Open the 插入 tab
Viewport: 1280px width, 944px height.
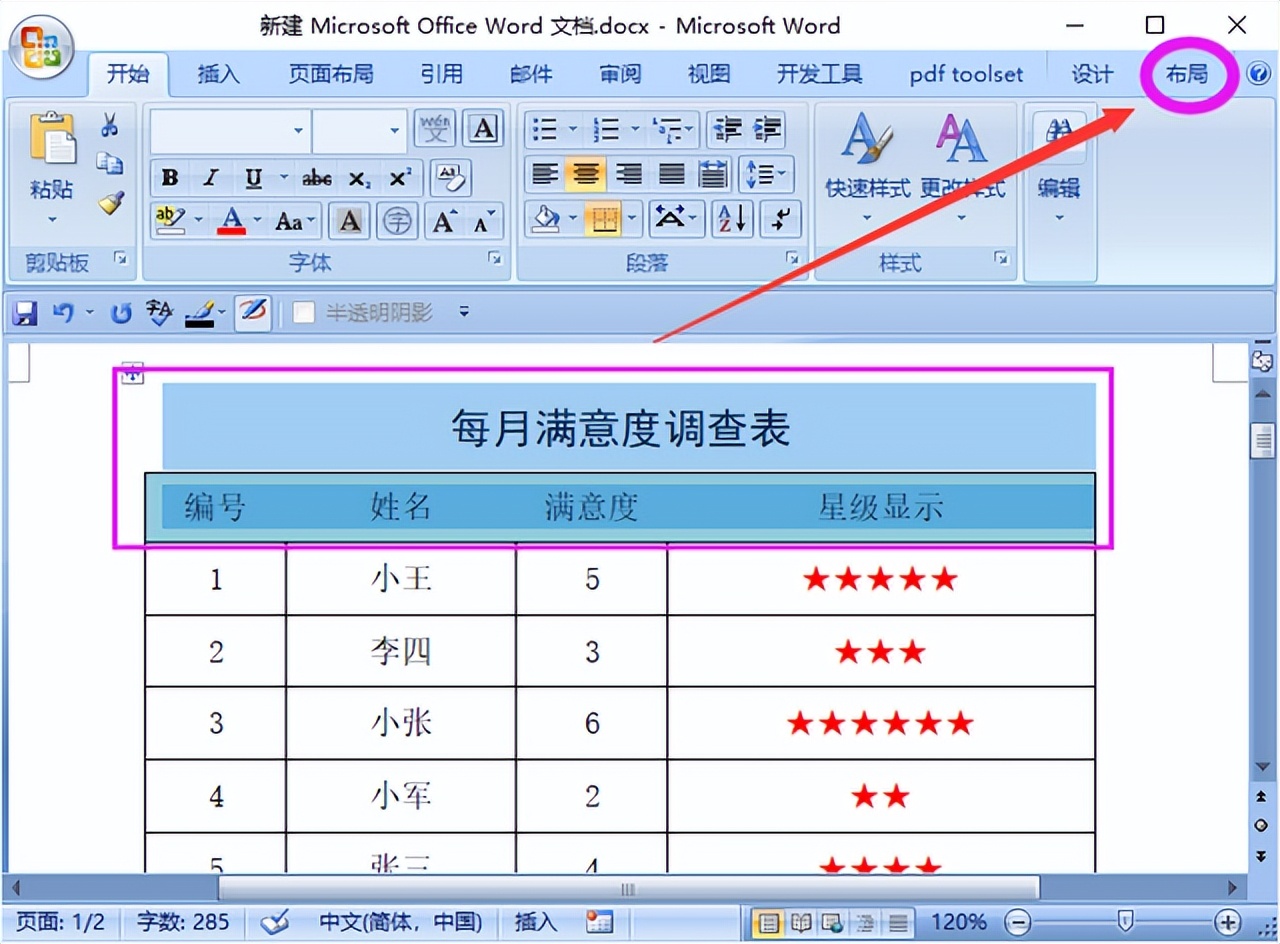click(x=218, y=74)
